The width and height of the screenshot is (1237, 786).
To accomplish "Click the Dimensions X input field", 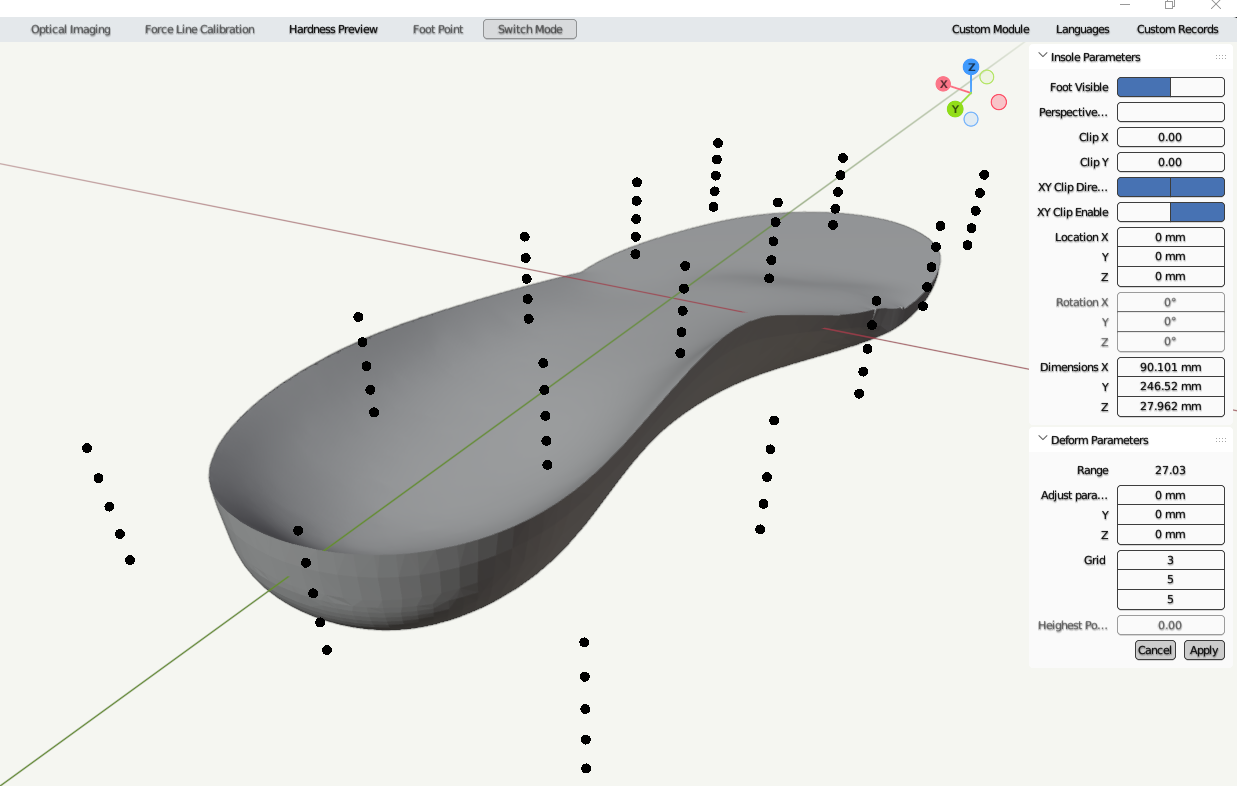I will (1170, 367).
